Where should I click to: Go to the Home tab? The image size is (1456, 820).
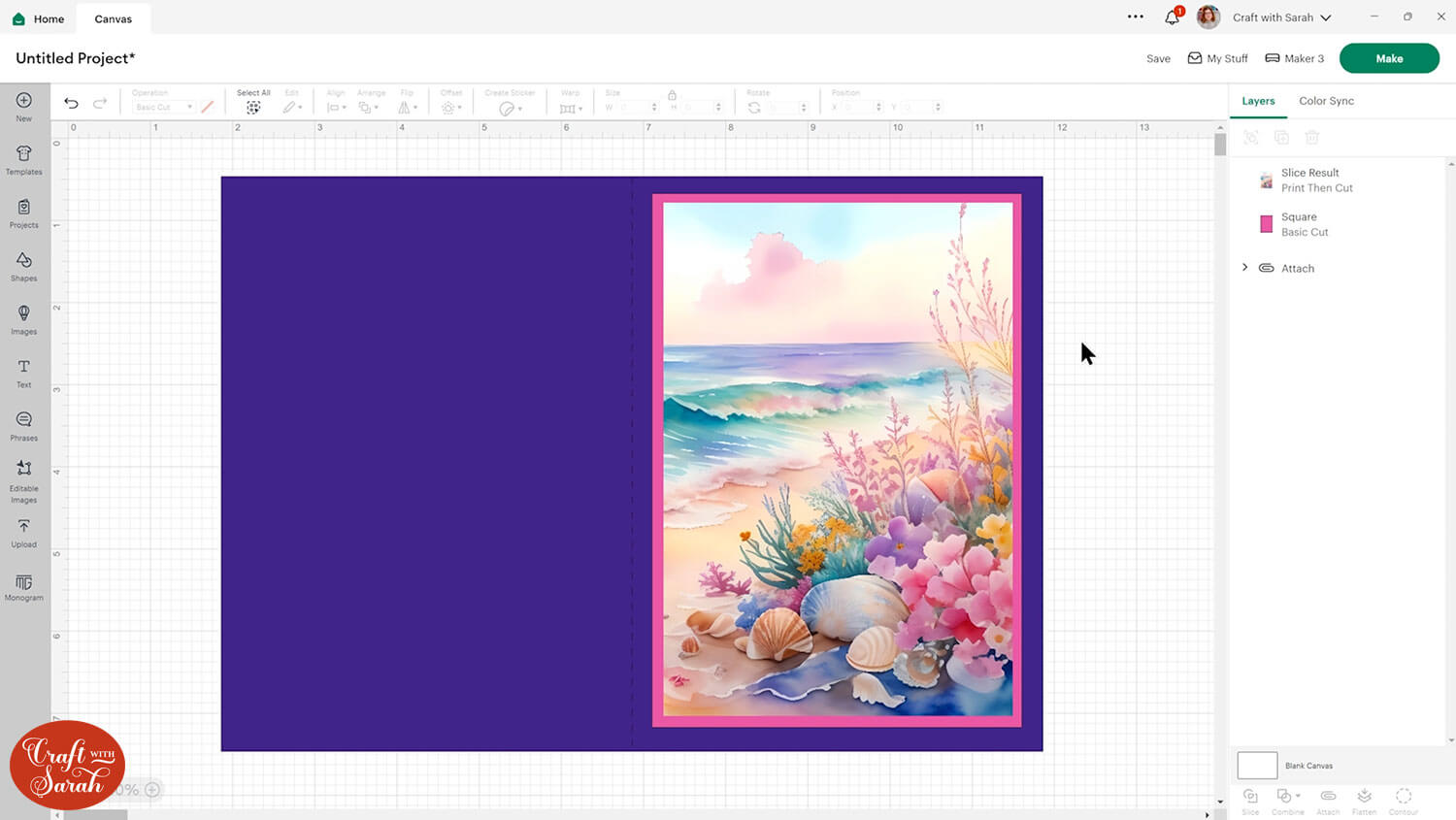39,18
